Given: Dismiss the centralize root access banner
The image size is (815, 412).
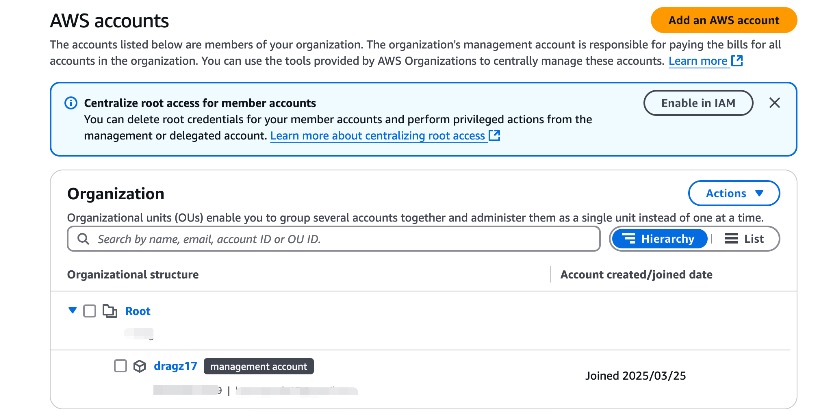Looking at the screenshot, I should [x=774, y=103].
